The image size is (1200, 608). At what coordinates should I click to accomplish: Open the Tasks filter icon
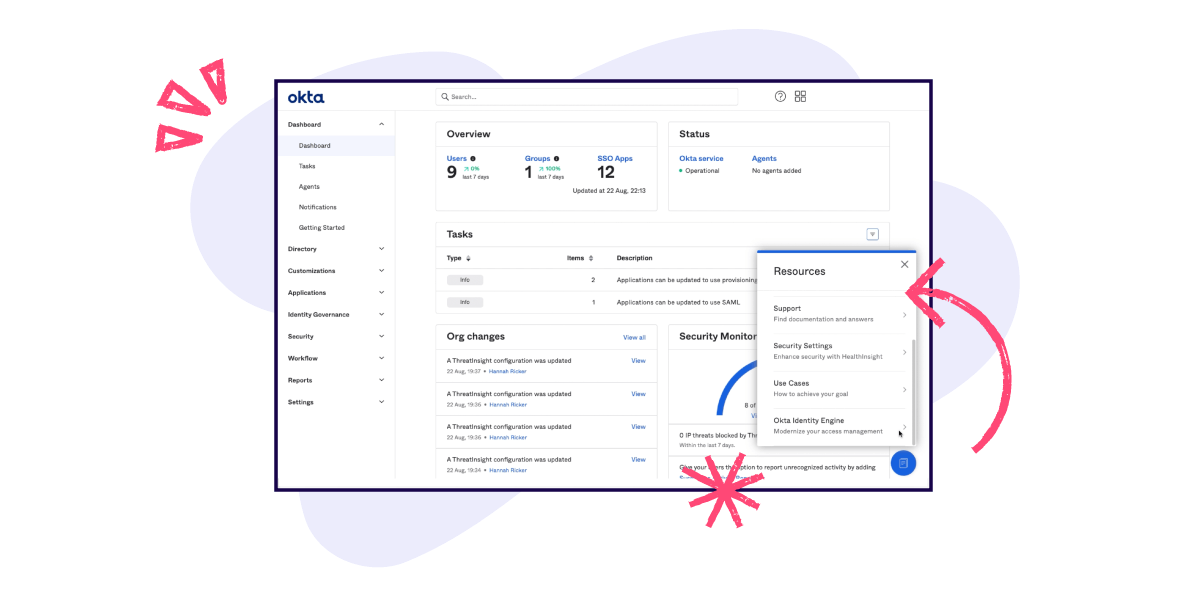pyautogui.click(x=872, y=234)
